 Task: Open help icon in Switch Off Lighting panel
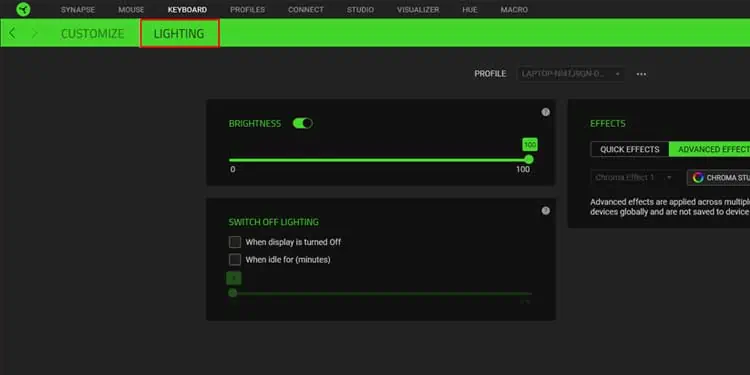(545, 211)
